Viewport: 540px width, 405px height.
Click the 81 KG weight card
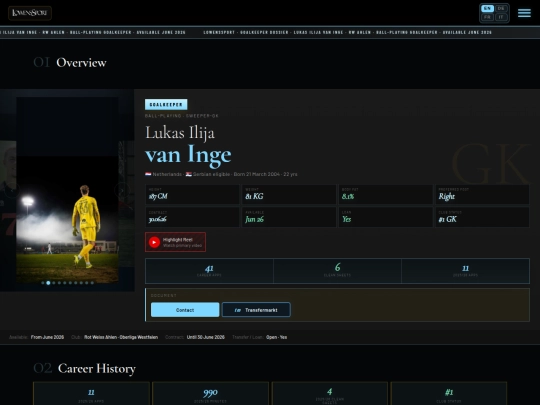click(289, 194)
